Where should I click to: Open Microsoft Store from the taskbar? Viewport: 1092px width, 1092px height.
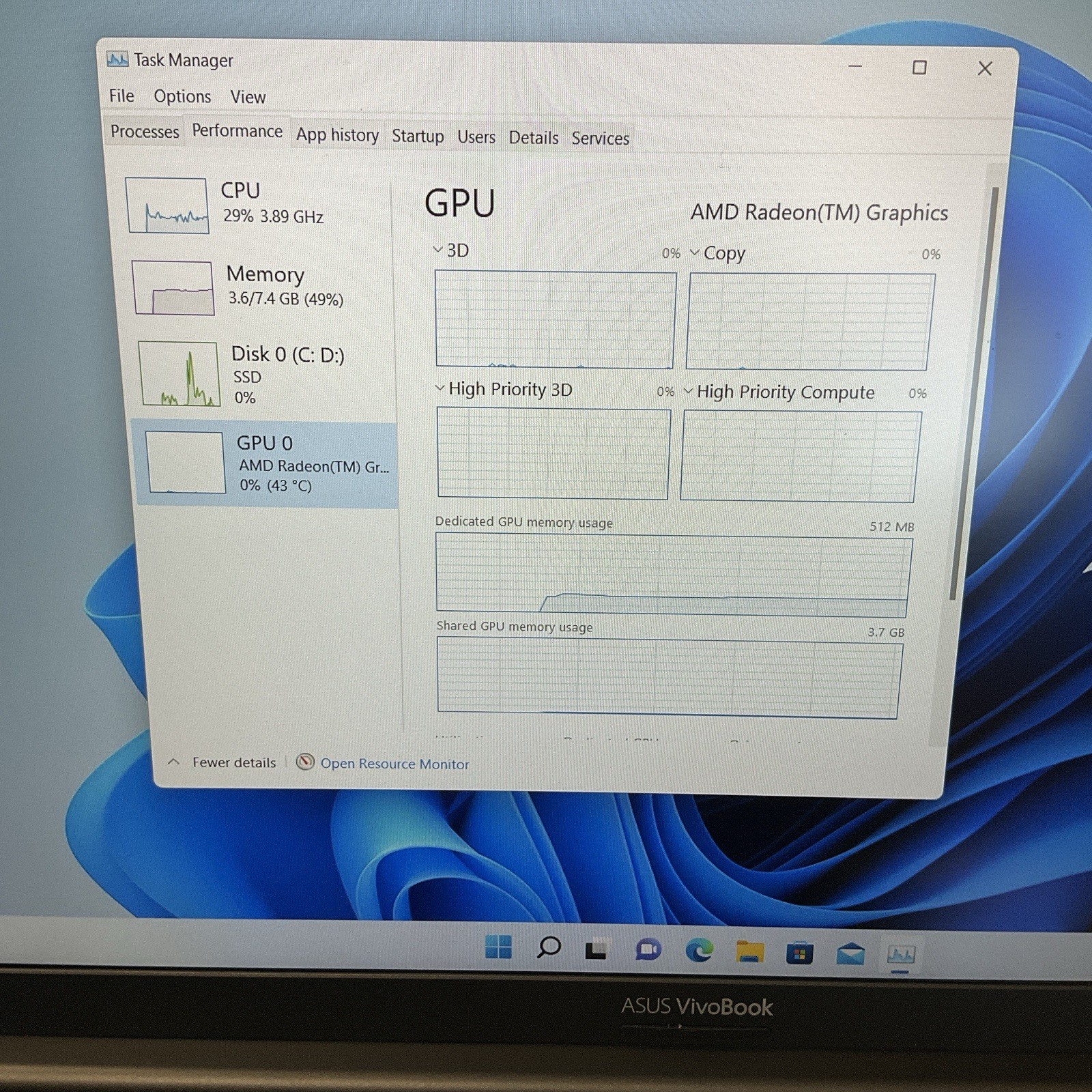pyautogui.click(x=799, y=952)
